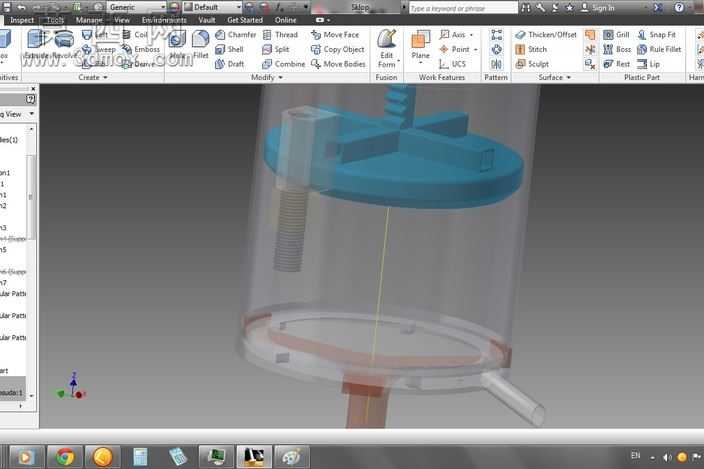
Task: Switch to the Manage tab
Action: click(89, 20)
